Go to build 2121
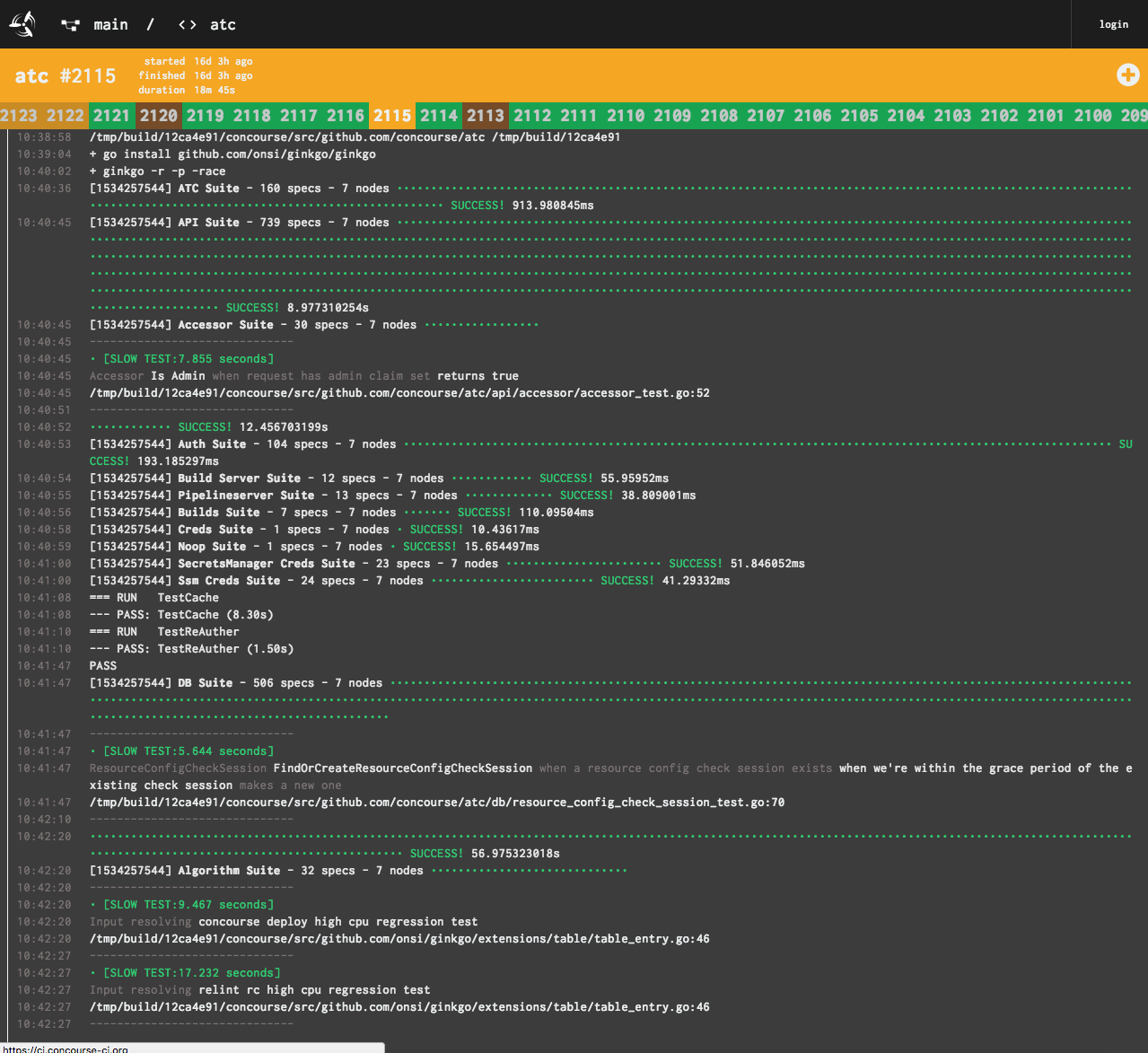The height and width of the screenshot is (1053, 1148). [112, 116]
